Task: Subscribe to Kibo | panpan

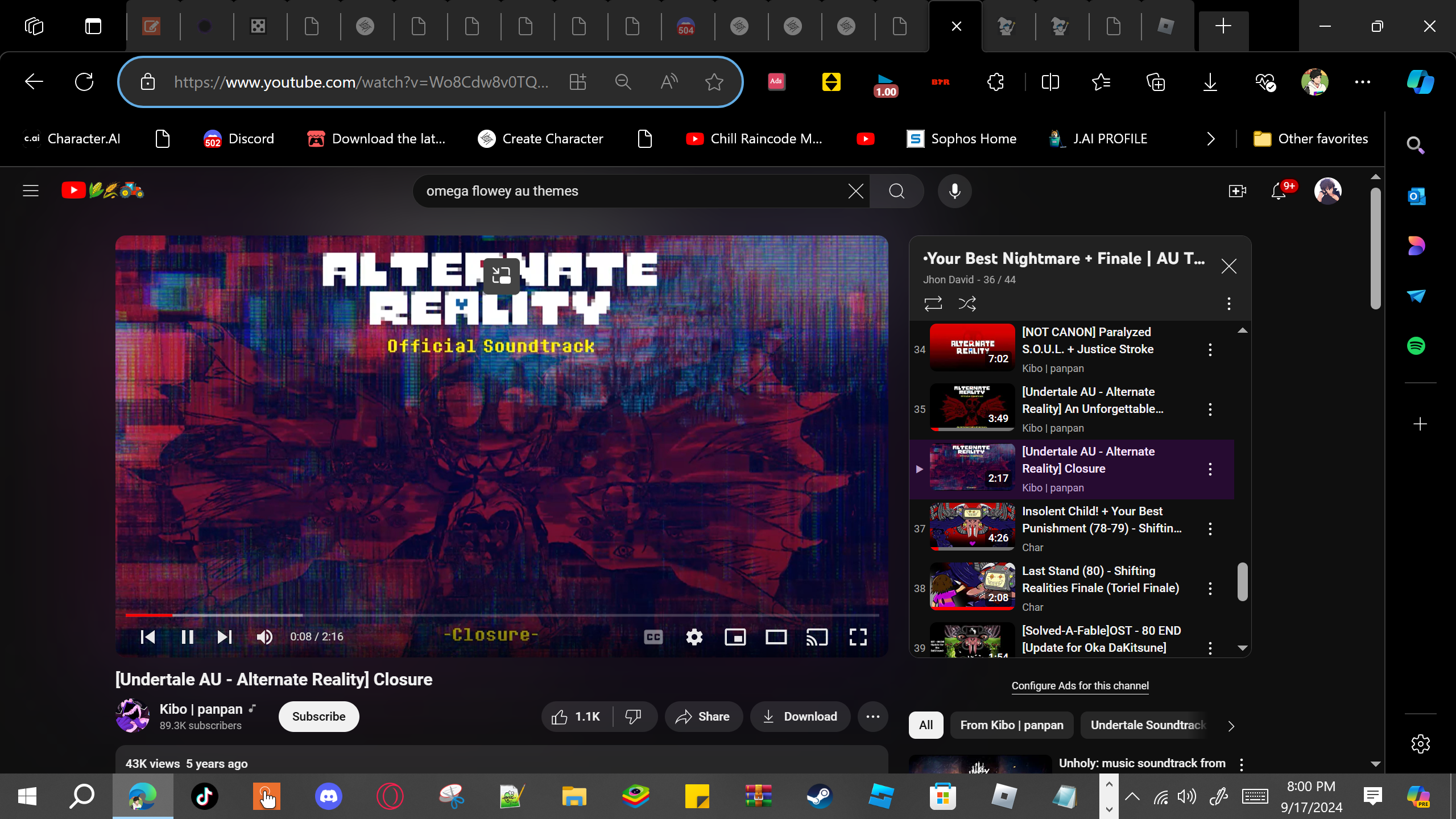Action: tap(318, 717)
